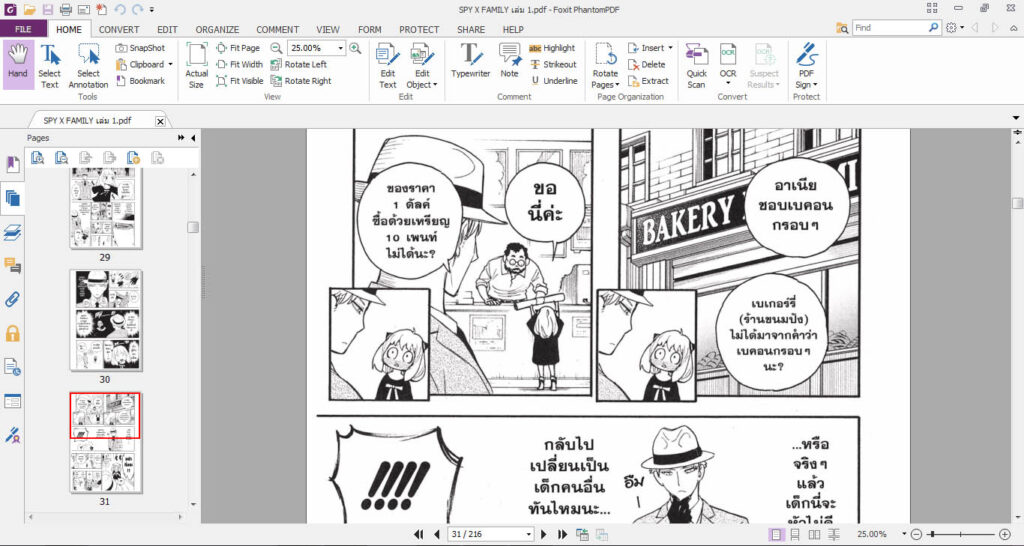Choose the Select Annotation tool
The image size is (1024, 546).
point(88,66)
